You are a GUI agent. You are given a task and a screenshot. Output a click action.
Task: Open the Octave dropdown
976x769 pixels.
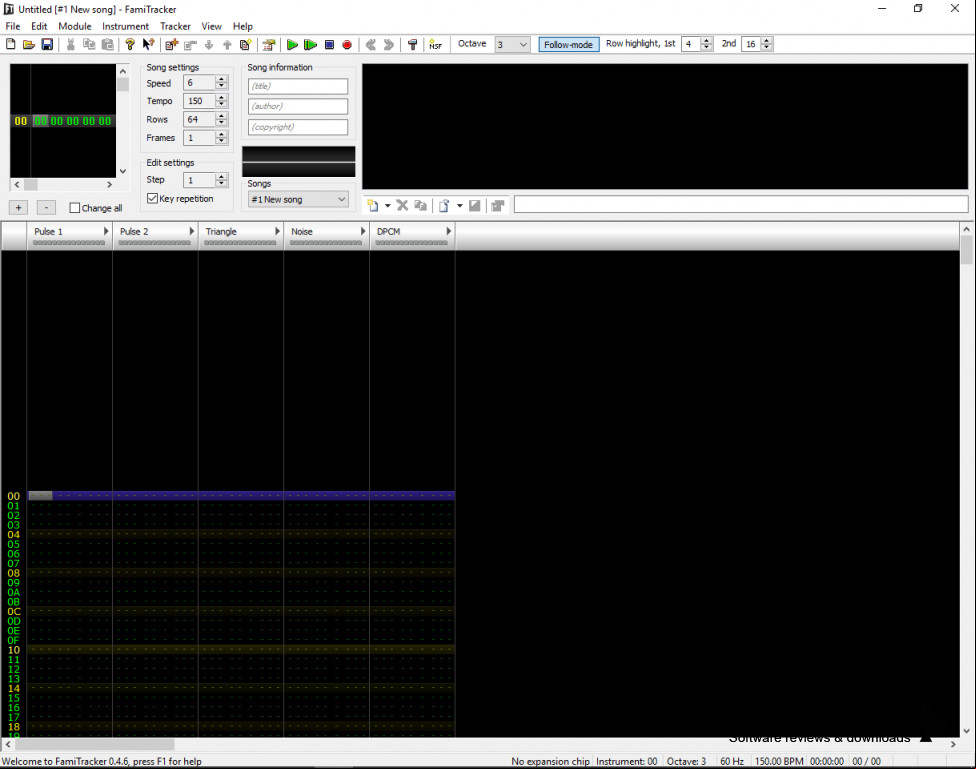[512, 44]
